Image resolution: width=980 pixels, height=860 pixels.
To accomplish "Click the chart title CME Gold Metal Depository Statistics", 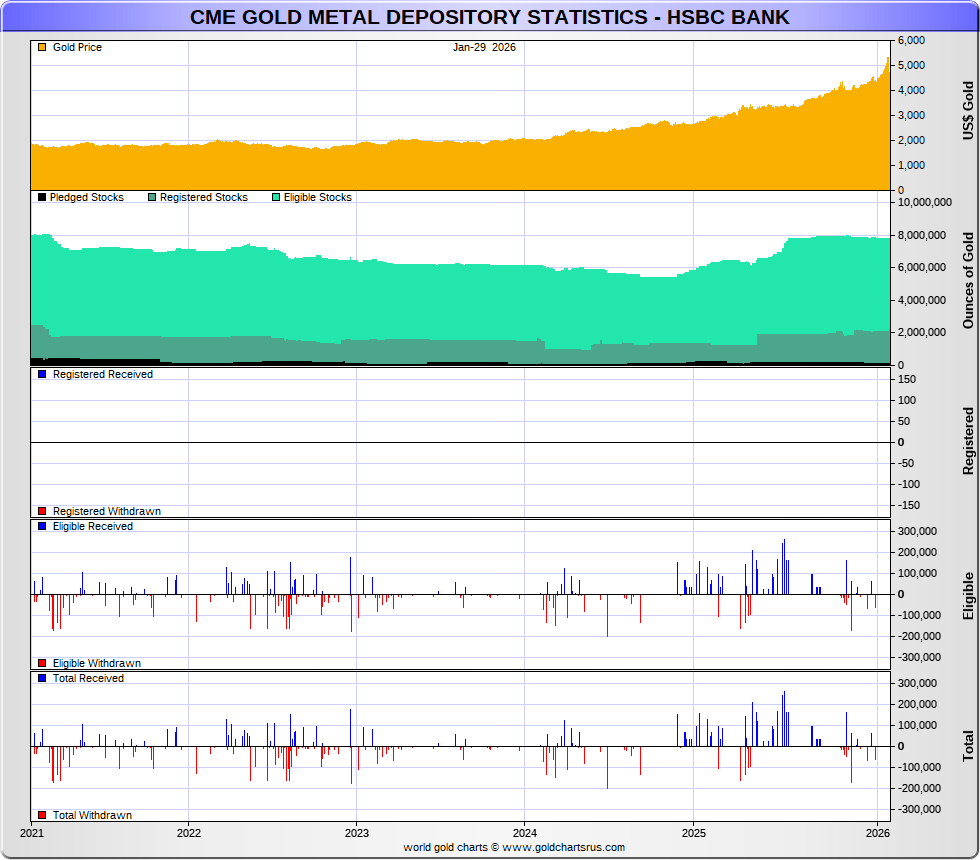I will click(x=489, y=17).
